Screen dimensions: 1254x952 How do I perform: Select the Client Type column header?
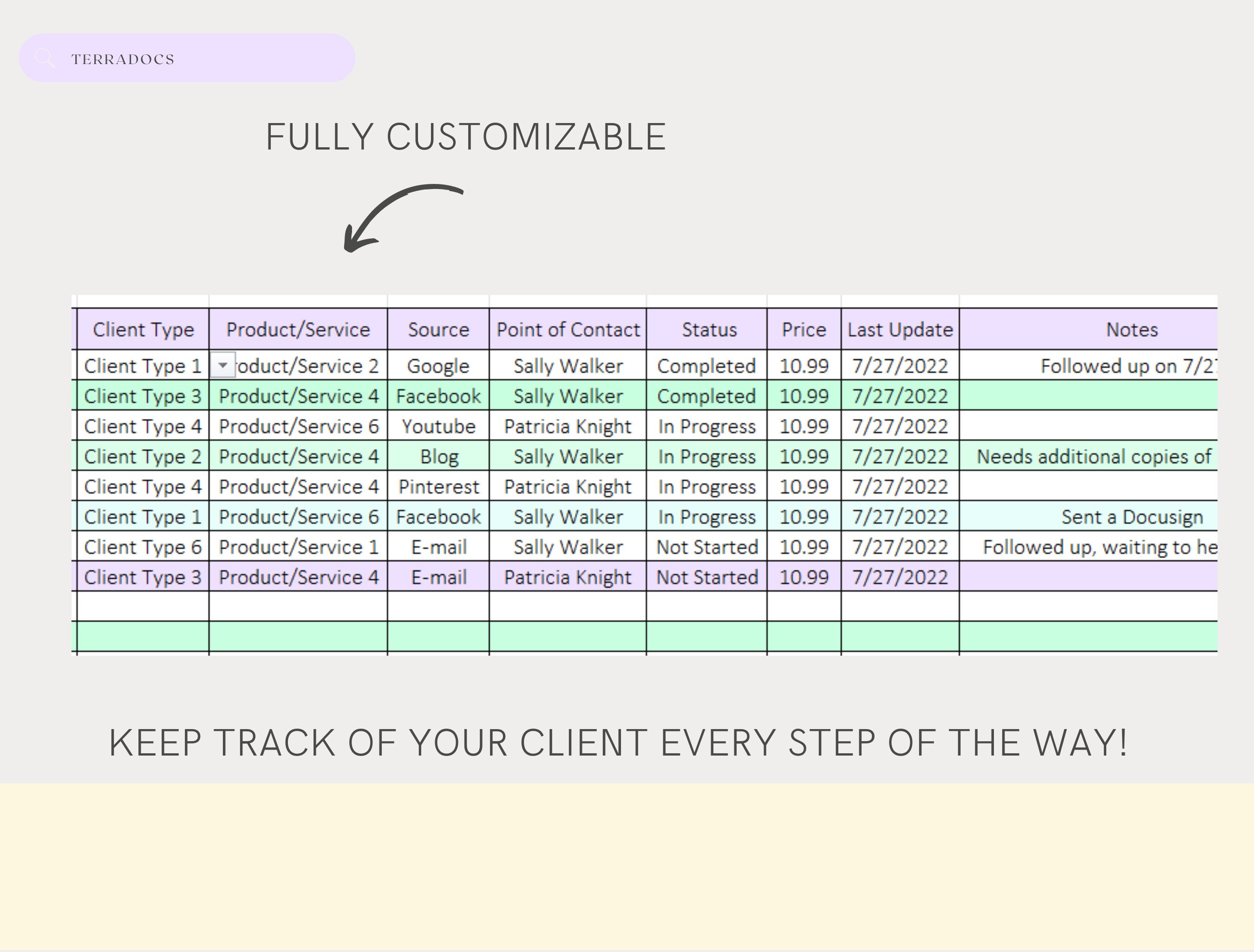tap(143, 329)
